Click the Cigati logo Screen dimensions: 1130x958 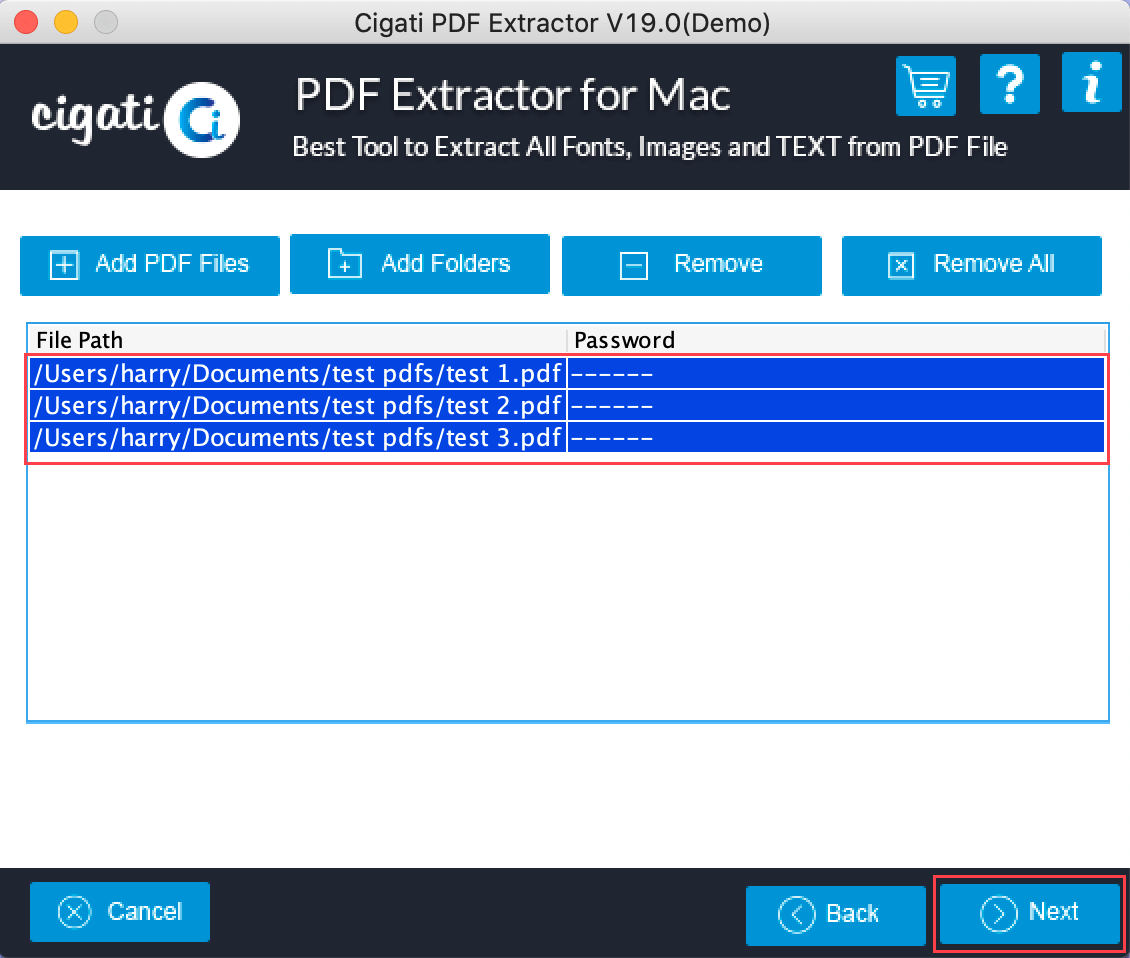point(136,119)
